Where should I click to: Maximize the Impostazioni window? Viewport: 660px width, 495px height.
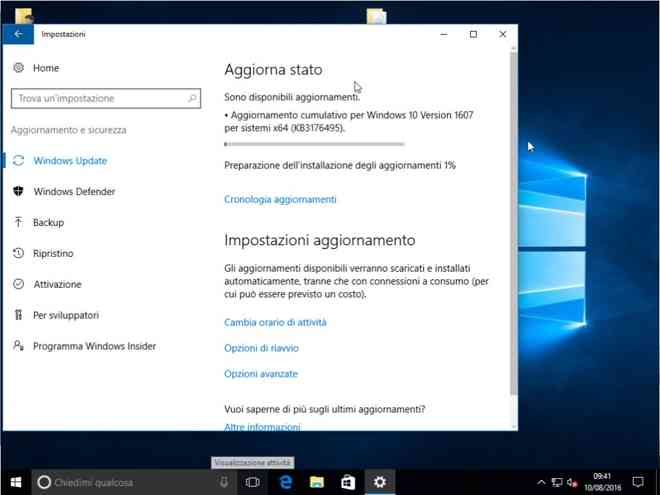[x=473, y=34]
